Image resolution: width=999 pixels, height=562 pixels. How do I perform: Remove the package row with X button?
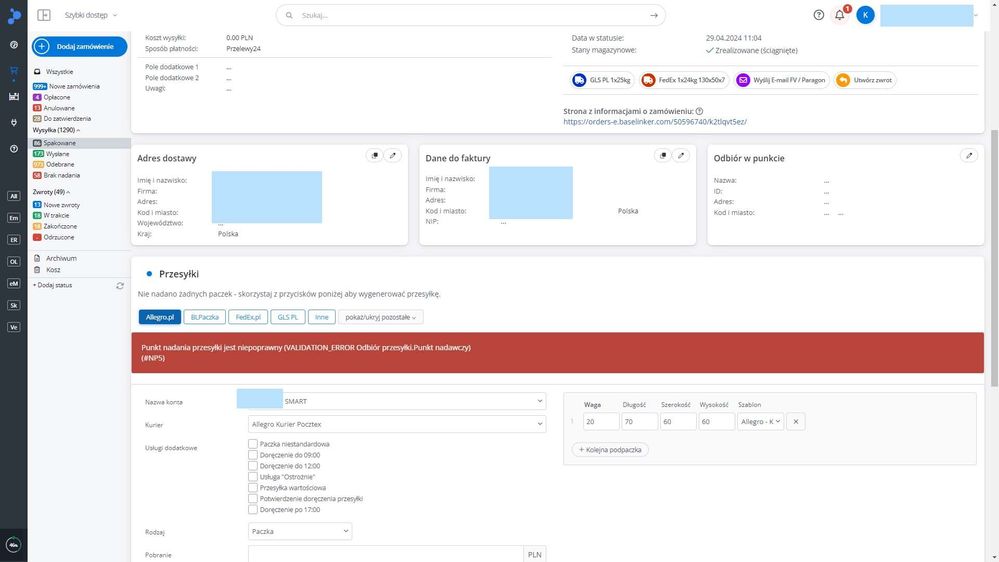click(x=796, y=421)
